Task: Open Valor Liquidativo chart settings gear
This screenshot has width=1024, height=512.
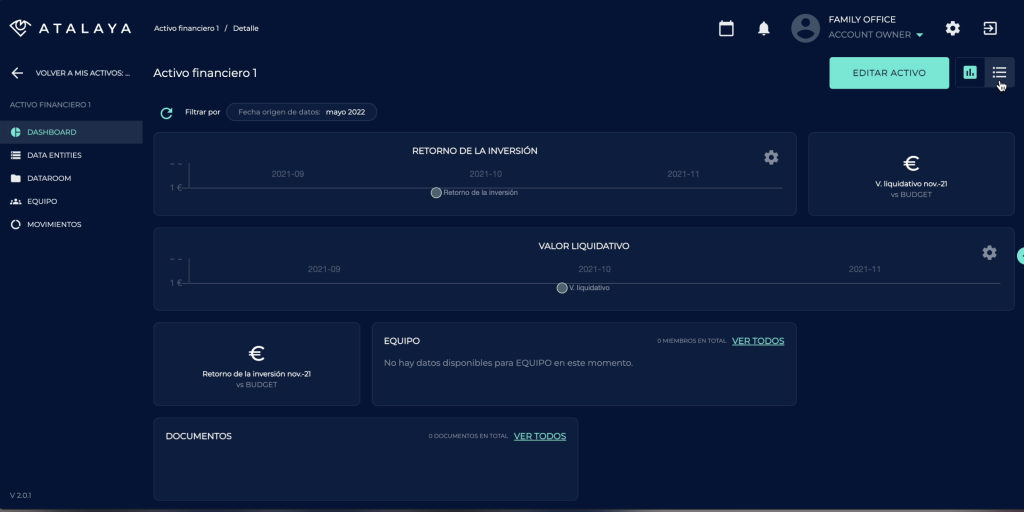Action: [989, 252]
